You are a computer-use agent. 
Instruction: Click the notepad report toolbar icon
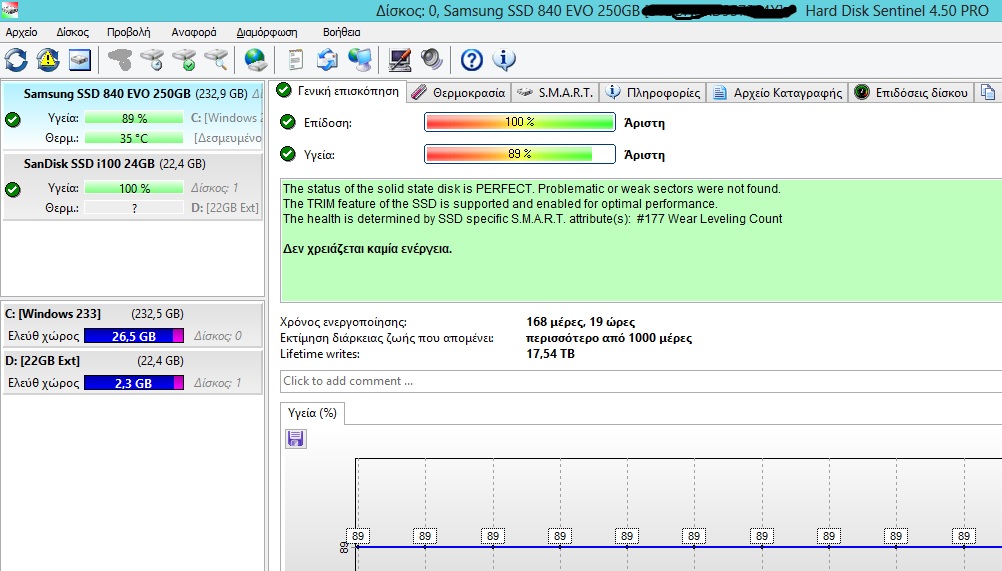(x=295, y=60)
